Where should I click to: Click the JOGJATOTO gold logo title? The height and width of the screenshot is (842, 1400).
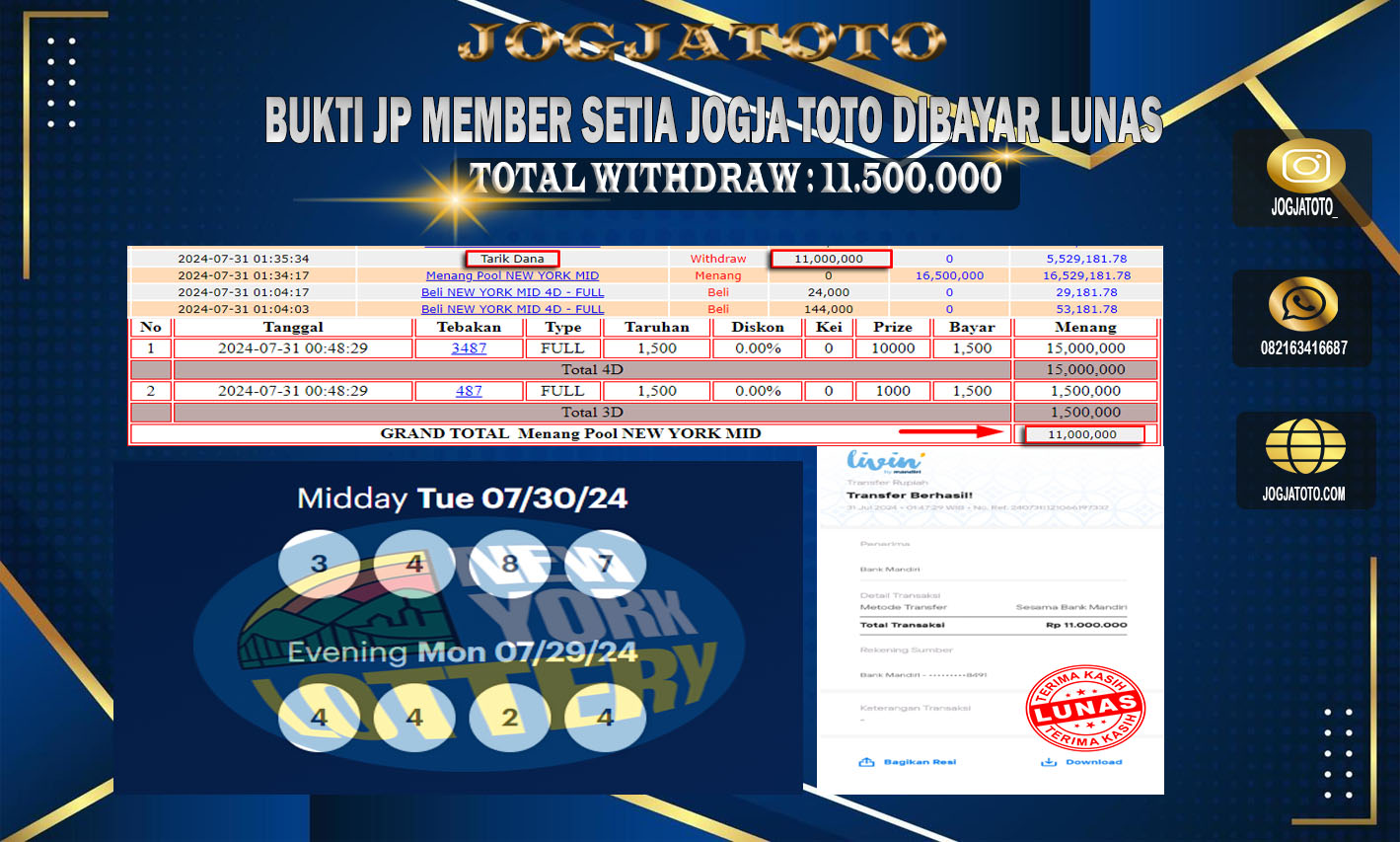tap(702, 42)
